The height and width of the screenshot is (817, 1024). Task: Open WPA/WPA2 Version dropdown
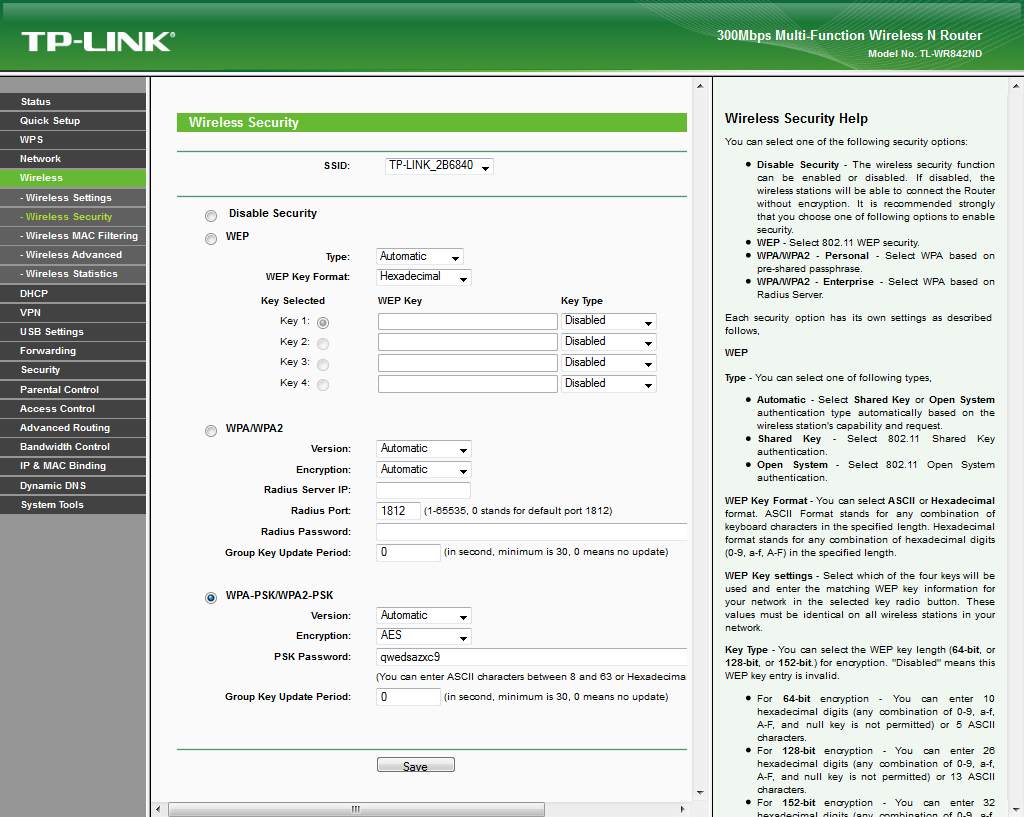coord(424,449)
